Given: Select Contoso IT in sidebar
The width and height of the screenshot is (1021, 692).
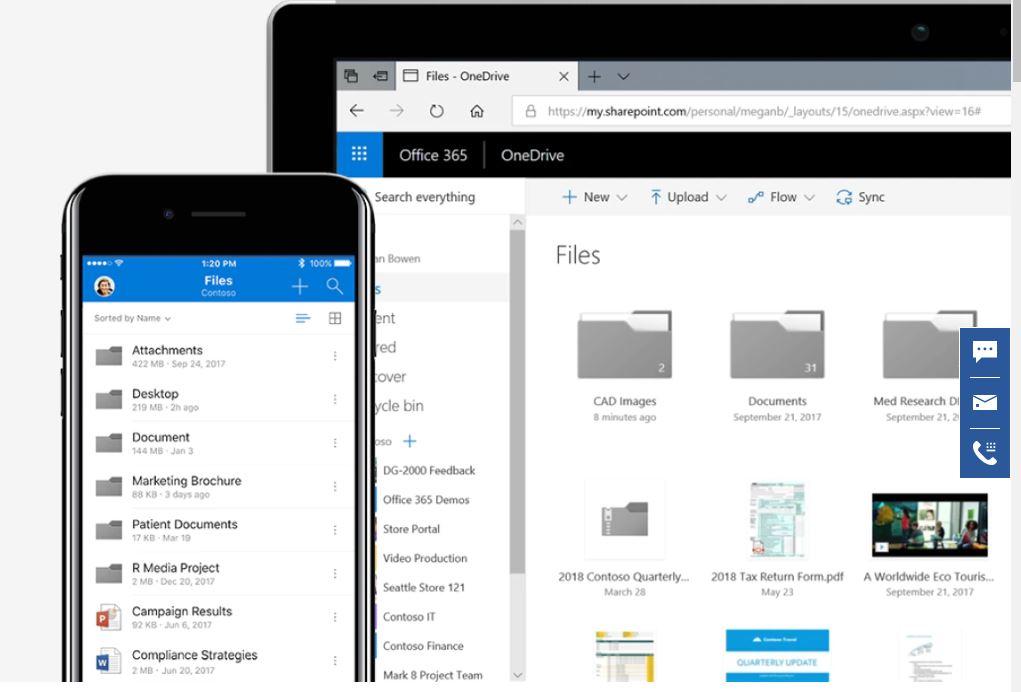Looking at the screenshot, I should [x=409, y=616].
